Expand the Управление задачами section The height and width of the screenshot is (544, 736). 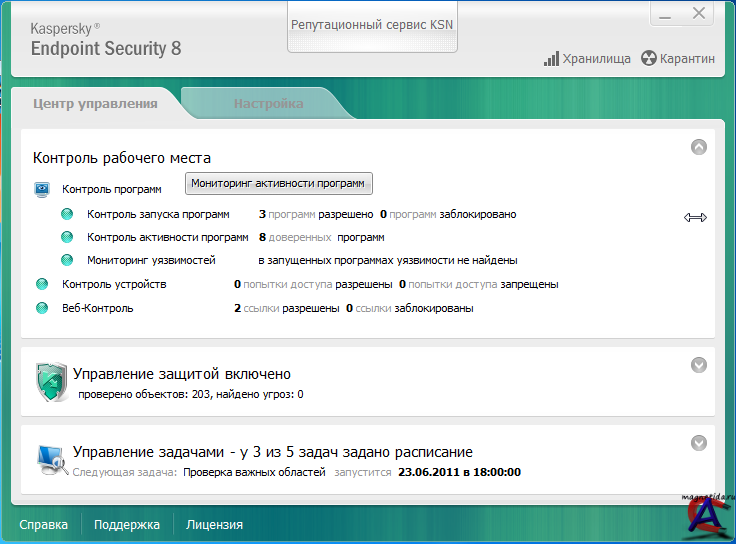699,442
